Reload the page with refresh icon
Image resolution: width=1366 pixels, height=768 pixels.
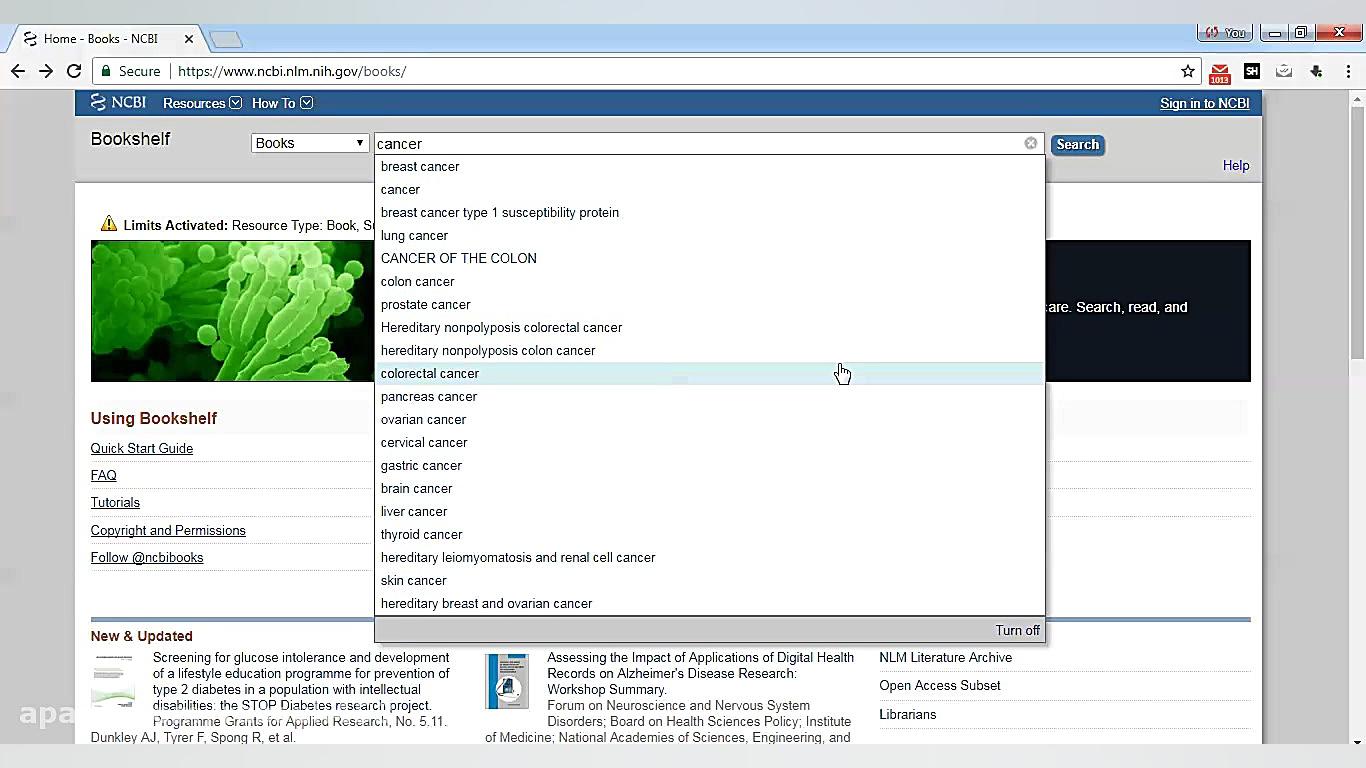point(74,71)
